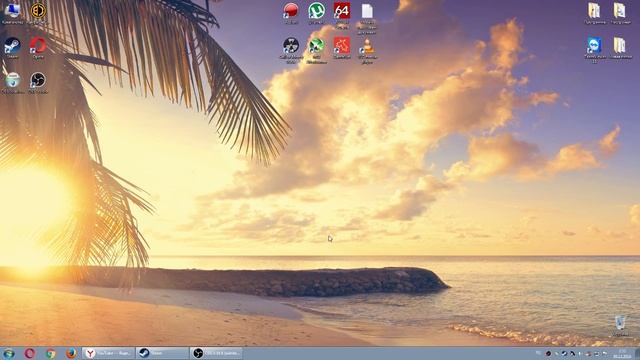Open the taskbar clock and date

click(x=622, y=353)
